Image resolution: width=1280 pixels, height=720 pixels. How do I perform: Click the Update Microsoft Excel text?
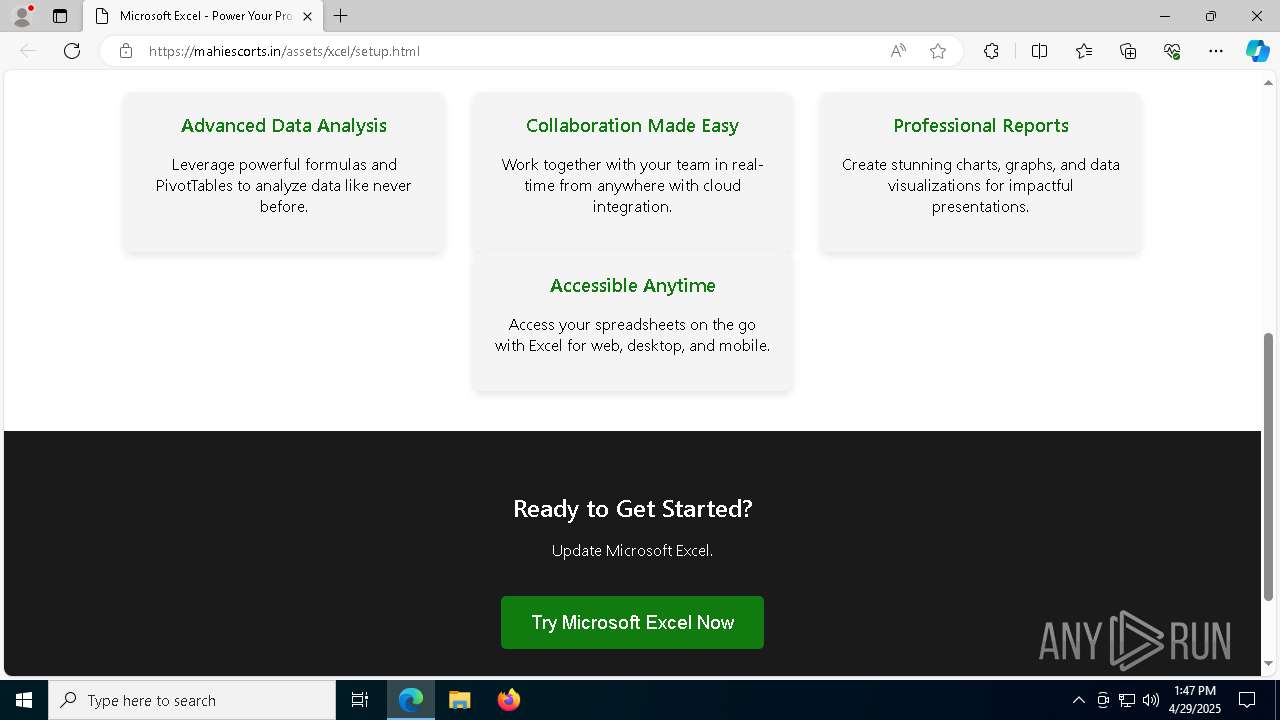(632, 550)
